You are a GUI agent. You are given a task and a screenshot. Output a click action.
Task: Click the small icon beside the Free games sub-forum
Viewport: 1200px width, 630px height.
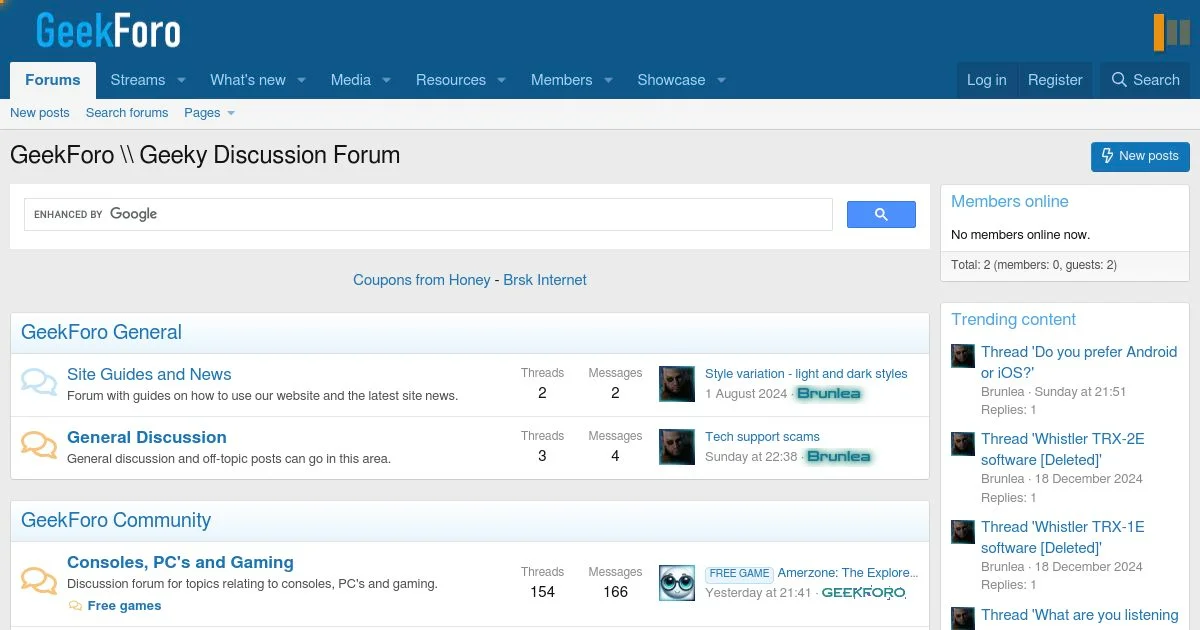point(75,606)
